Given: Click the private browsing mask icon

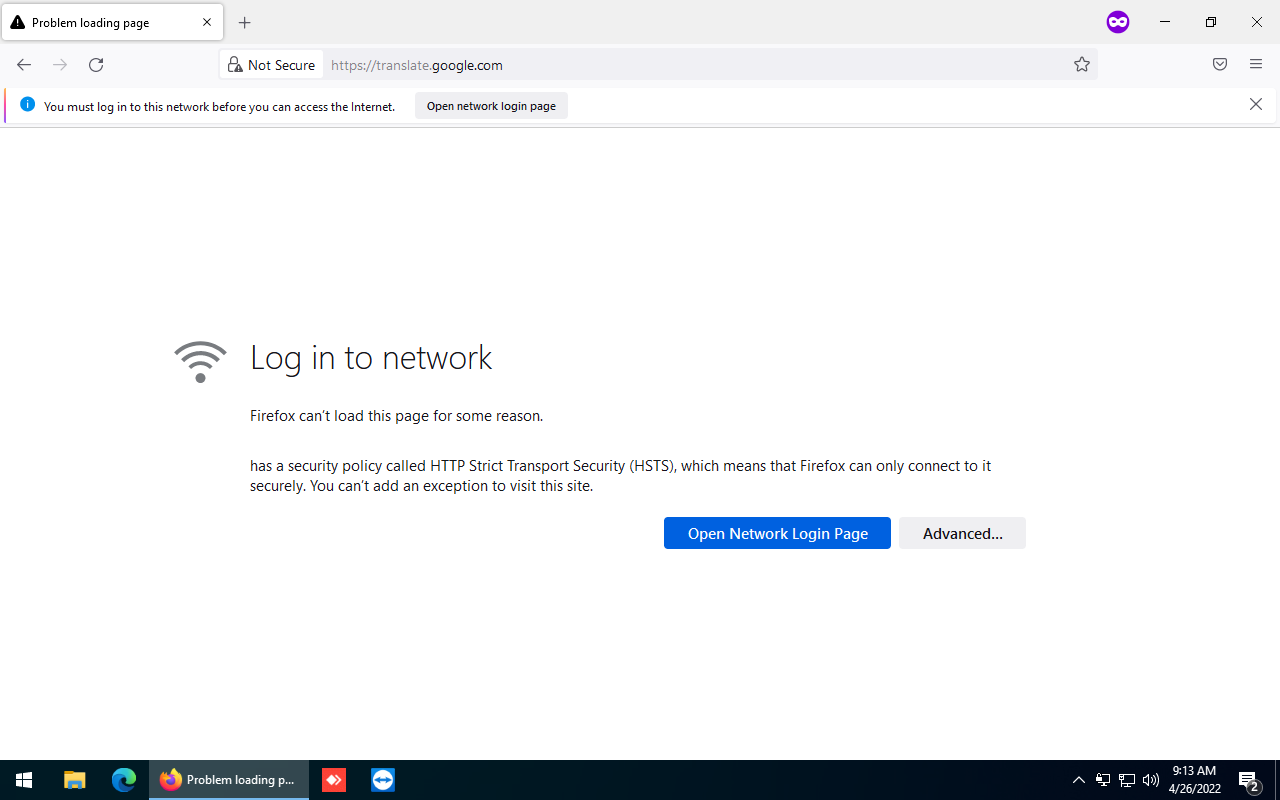Looking at the screenshot, I should [1118, 22].
